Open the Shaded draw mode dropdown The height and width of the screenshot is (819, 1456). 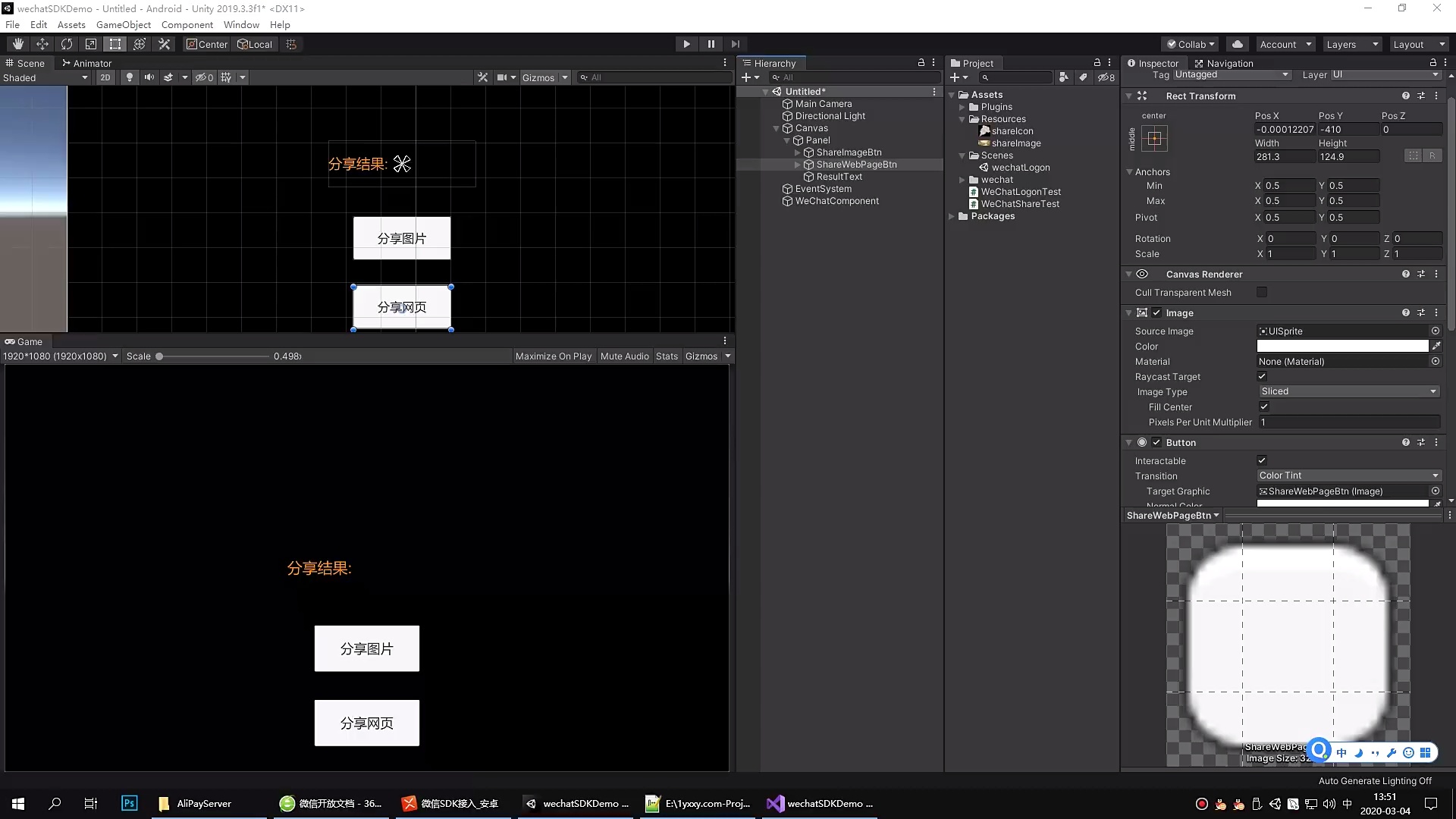coord(45,77)
